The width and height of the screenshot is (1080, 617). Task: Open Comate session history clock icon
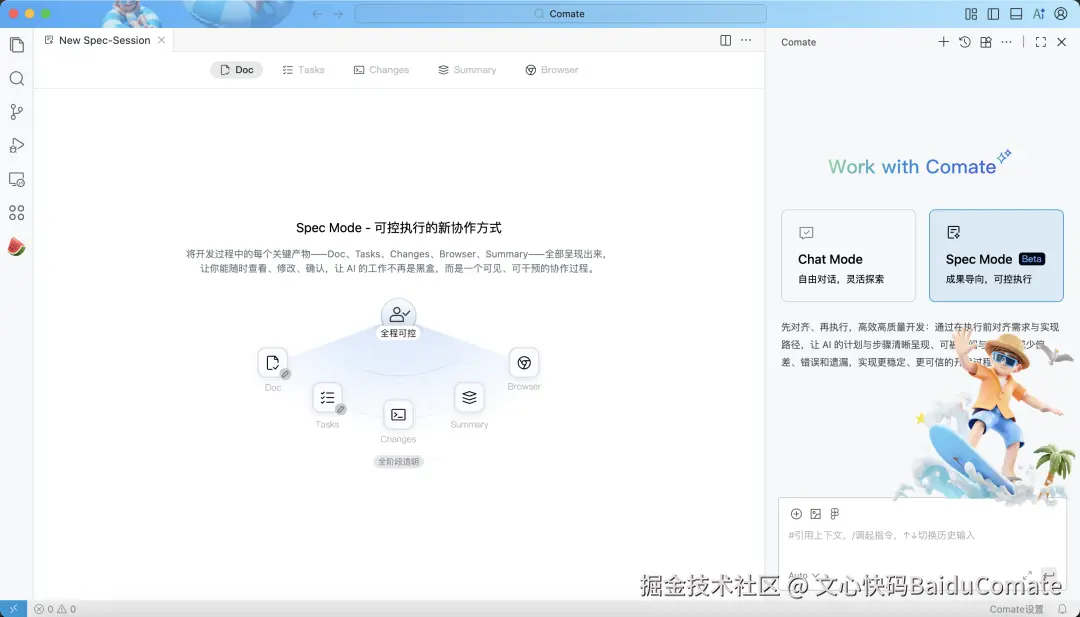point(965,42)
